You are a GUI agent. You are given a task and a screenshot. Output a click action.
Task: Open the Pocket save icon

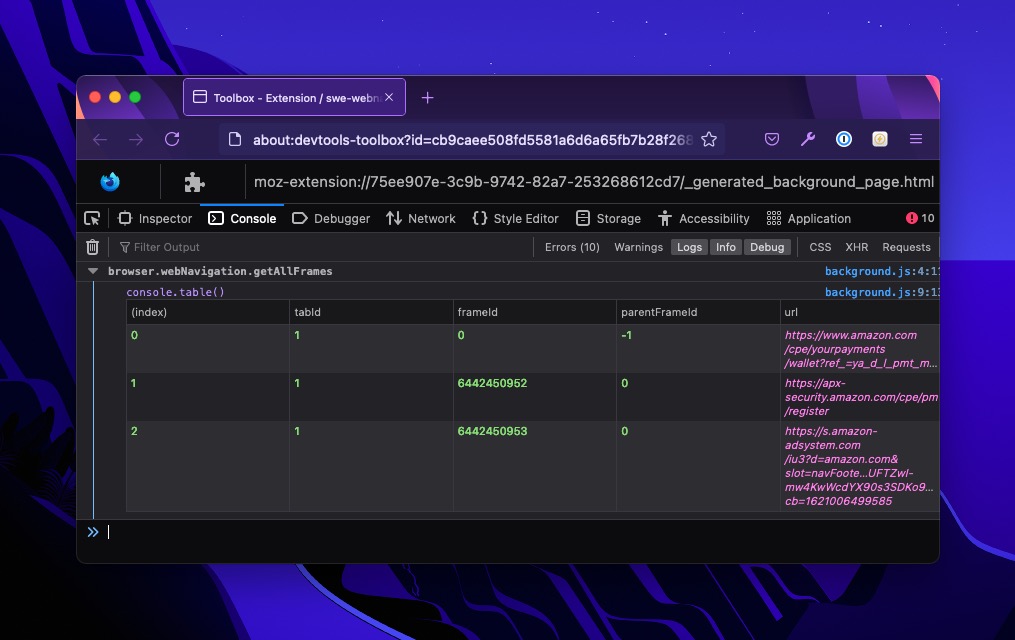tap(772, 139)
